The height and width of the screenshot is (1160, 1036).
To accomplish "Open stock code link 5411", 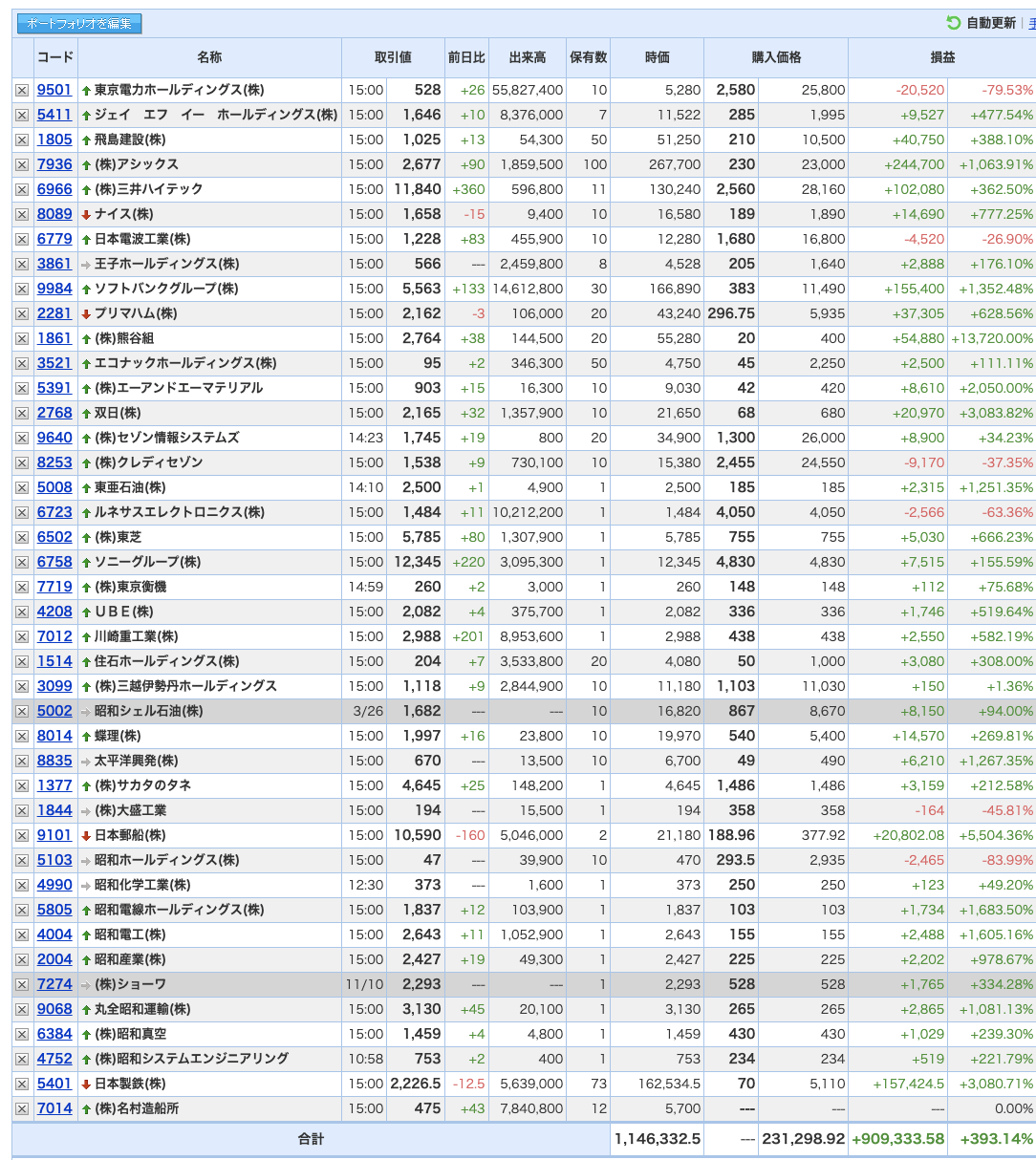I will point(54,115).
